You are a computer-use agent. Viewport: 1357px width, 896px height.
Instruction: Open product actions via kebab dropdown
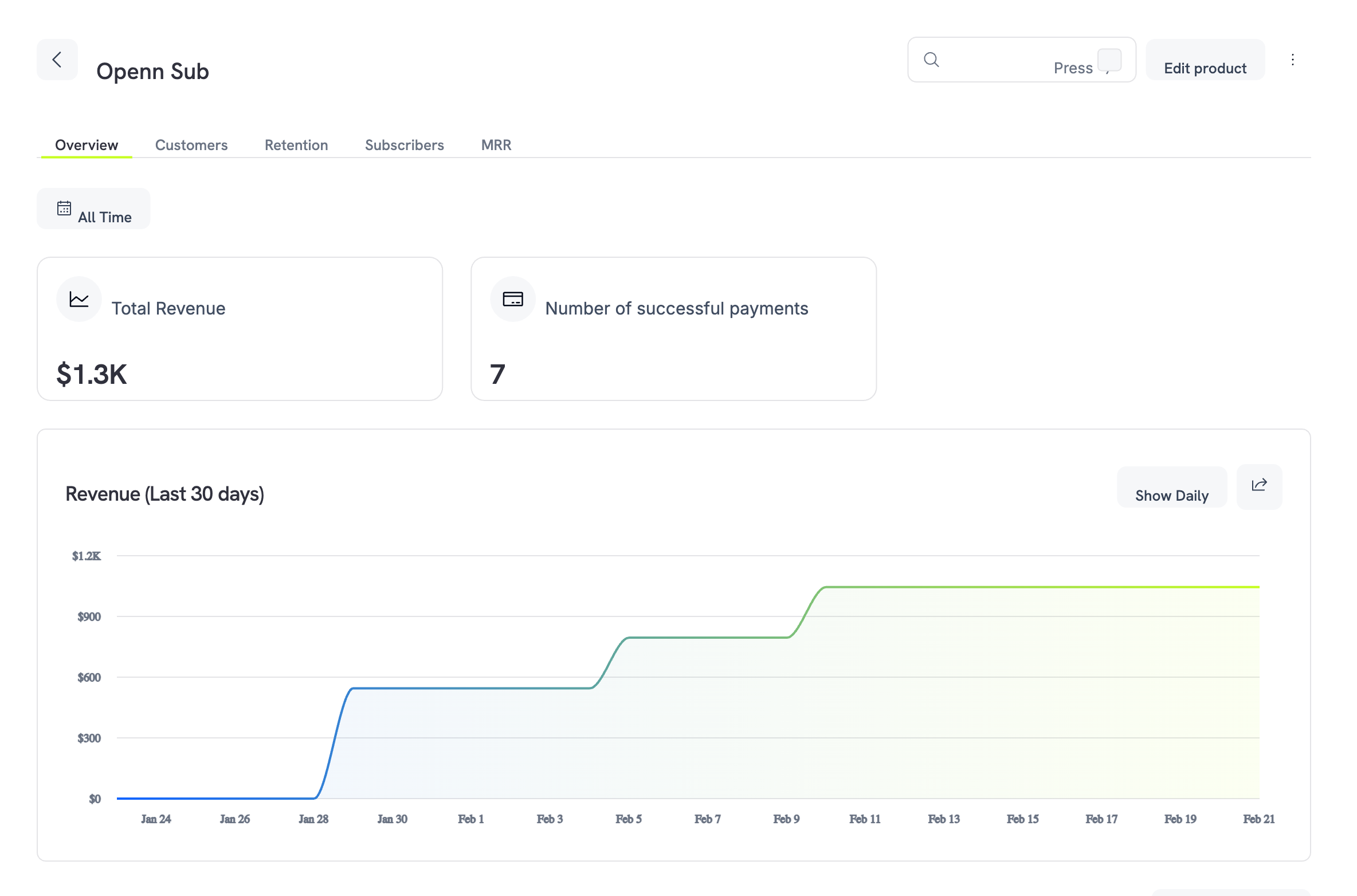point(1293,59)
